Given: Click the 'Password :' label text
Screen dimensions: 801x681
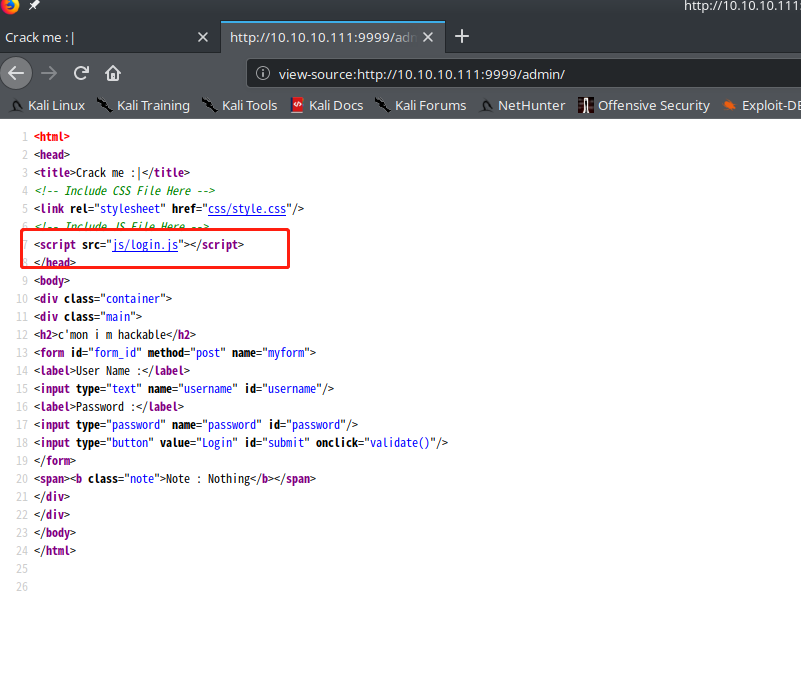Looking at the screenshot, I should tap(105, 407).
